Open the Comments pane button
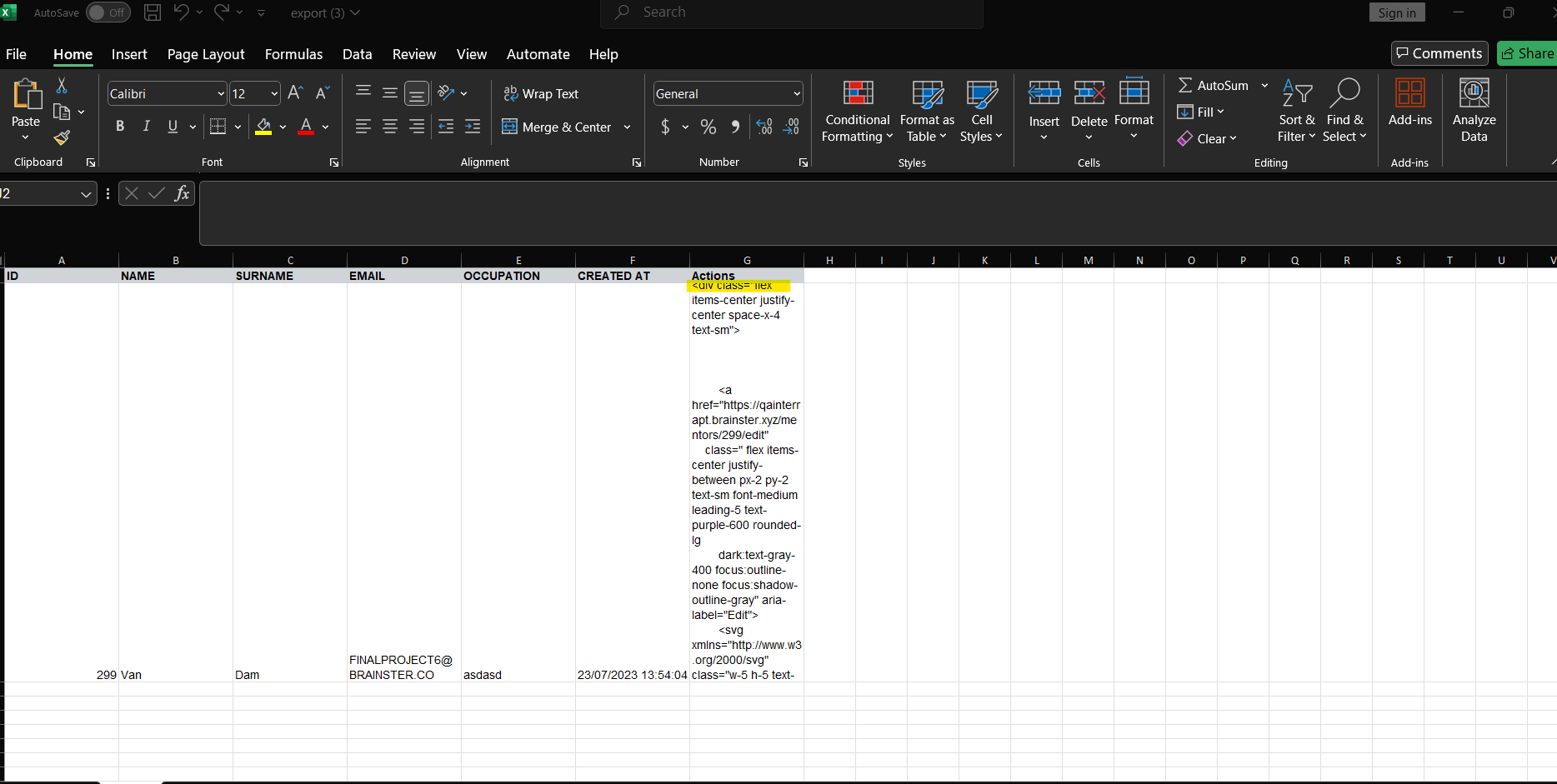The height and width of the screenshot is (784, 1557). (1439, 53)
